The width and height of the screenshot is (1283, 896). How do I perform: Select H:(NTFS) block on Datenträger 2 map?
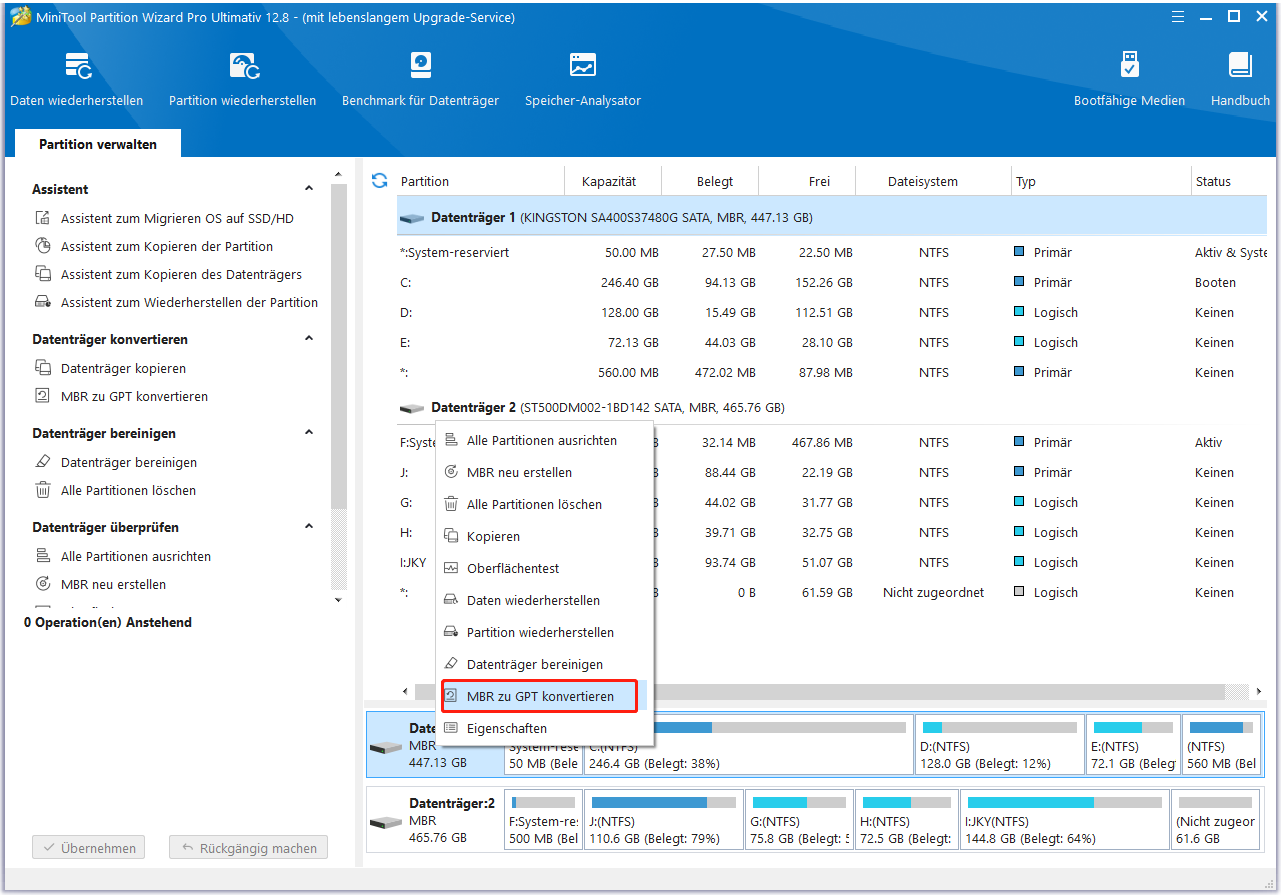[905, 820]
